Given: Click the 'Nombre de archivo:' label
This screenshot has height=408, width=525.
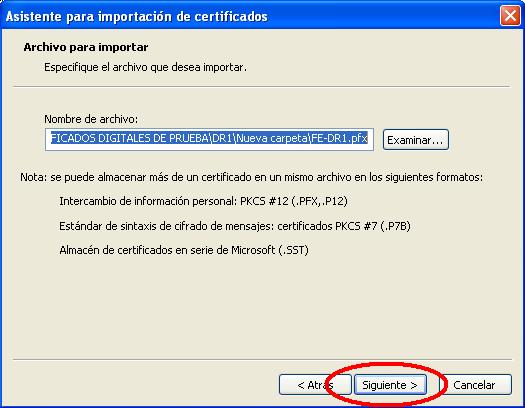Looking at the screenshot, I should [91, 119].
